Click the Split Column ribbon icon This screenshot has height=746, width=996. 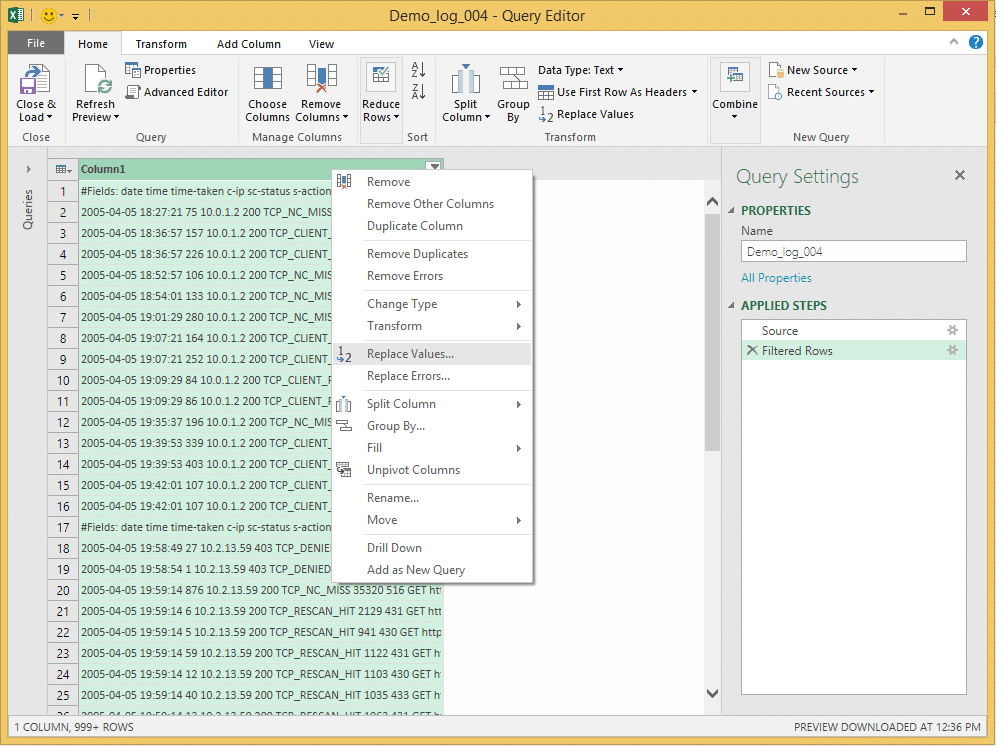pyautogui.click(x=466, y=79)
